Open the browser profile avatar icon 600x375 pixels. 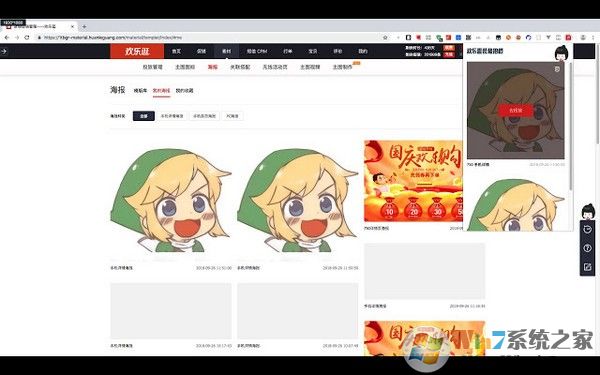tap(583, 38)
